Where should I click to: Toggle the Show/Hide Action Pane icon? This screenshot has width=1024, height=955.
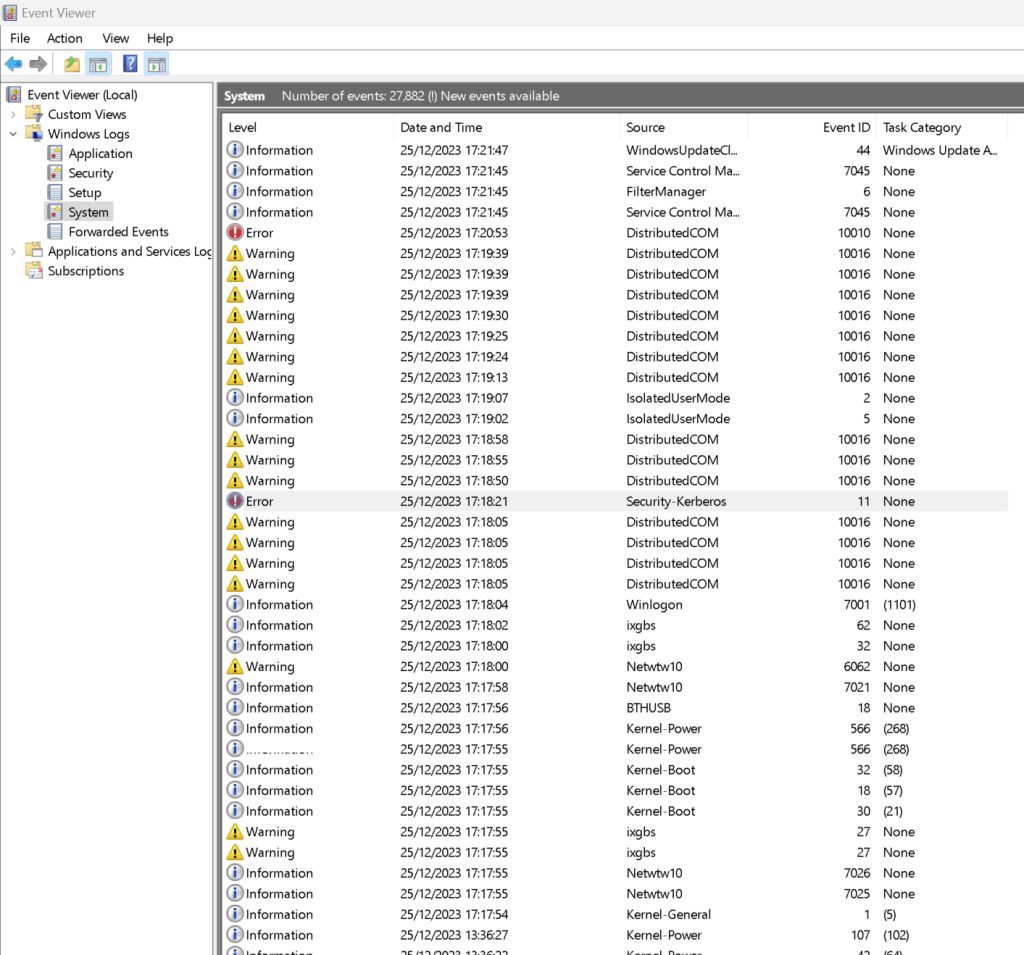(157, 64)
